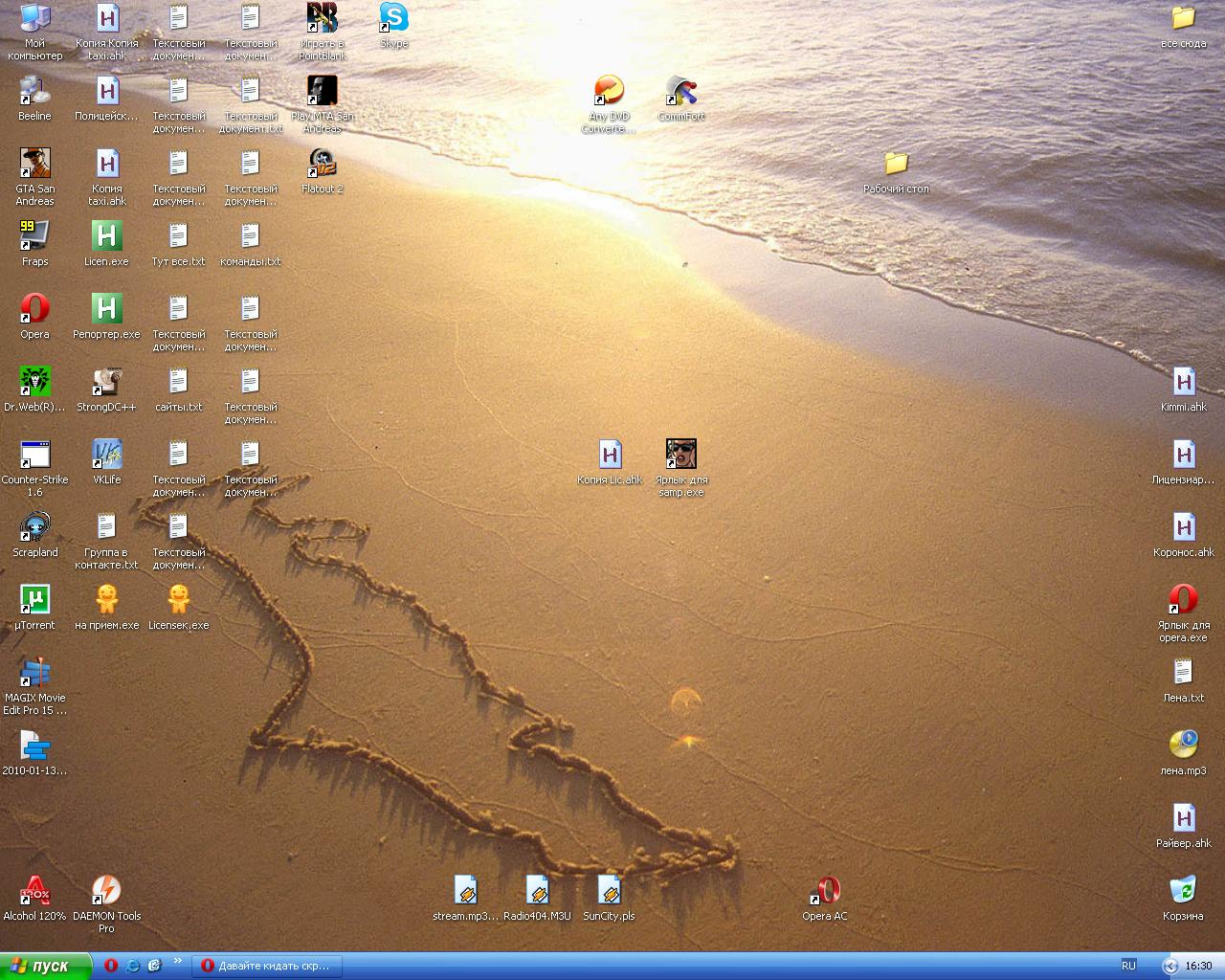This screenshot has height=980, width=1225.
Task: Launch the Play MTA San Andreas shortcut
Action: pyautogui.click(x=323, y=104)
